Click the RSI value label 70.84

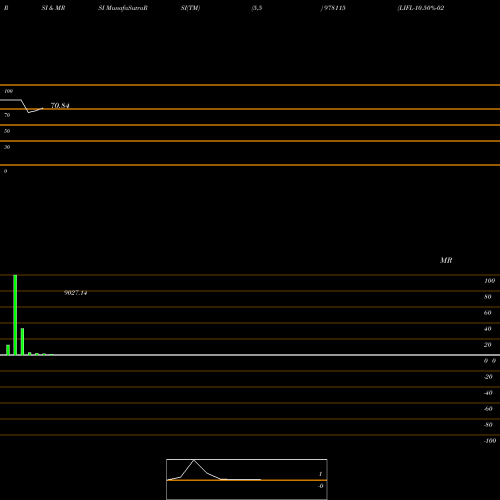pos(60,106)
